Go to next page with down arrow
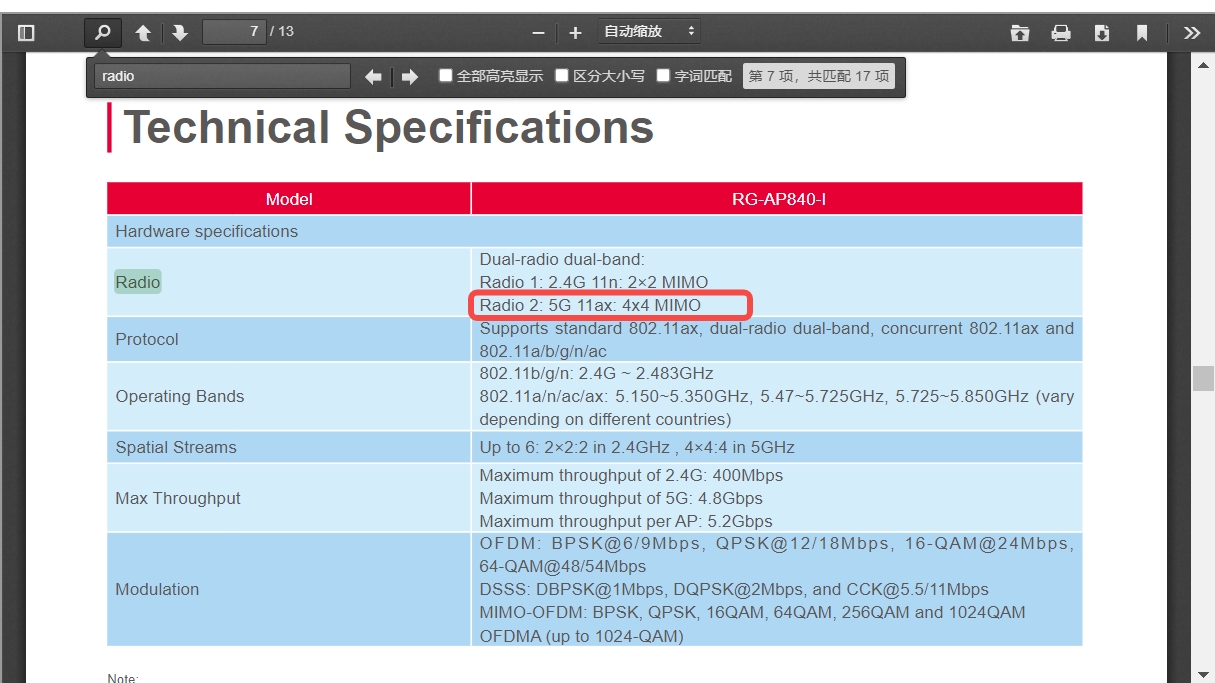 [180, 32]
